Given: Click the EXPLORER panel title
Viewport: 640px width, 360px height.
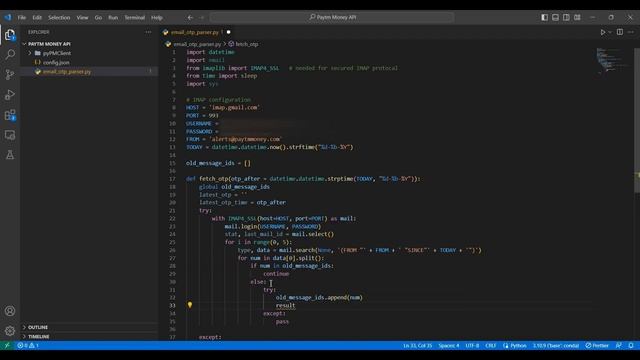Looking at the screenshot, I should tap(39, 32).
